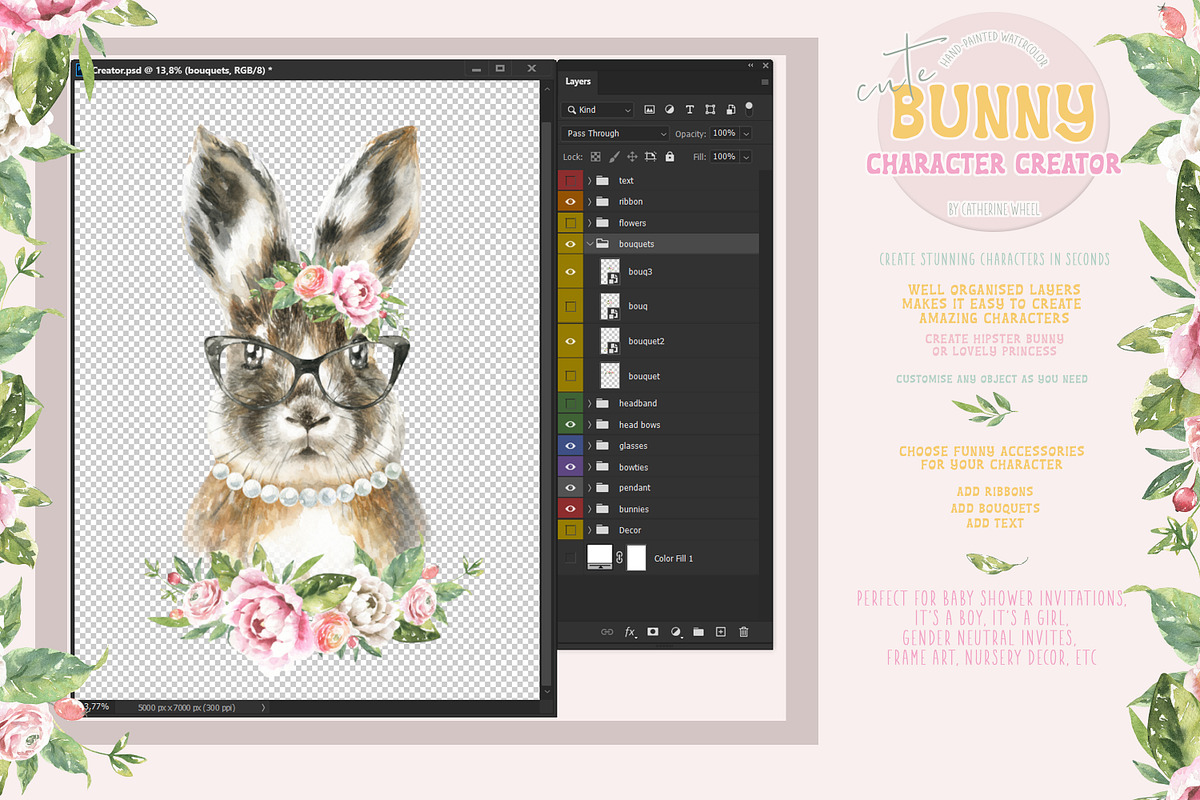Click the lock image pixels brush icon
Screen dimensions: 1200x800
(614, 157)
